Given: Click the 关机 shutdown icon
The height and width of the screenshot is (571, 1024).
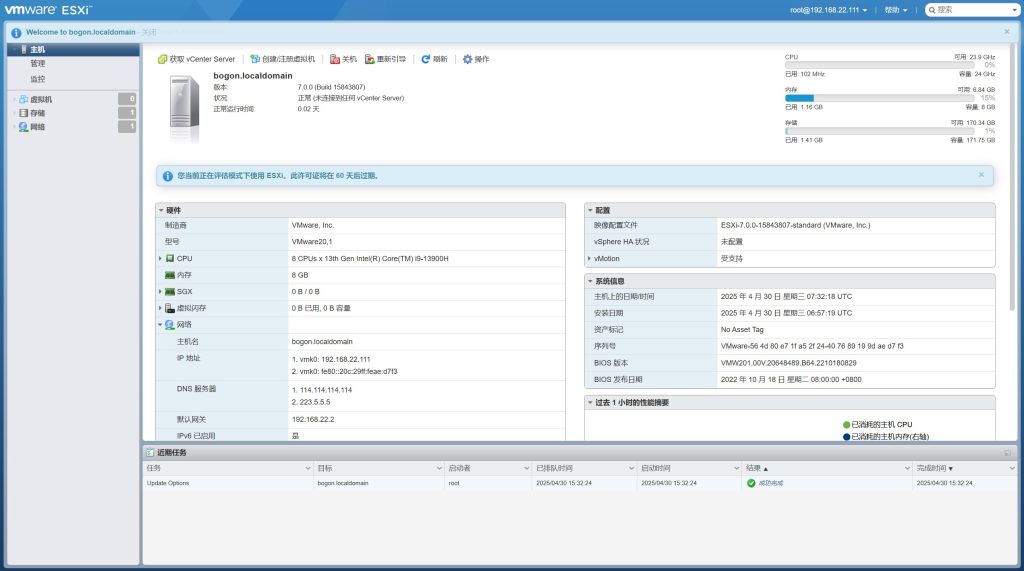Looking at the screenshot, I should coord(335,59).
